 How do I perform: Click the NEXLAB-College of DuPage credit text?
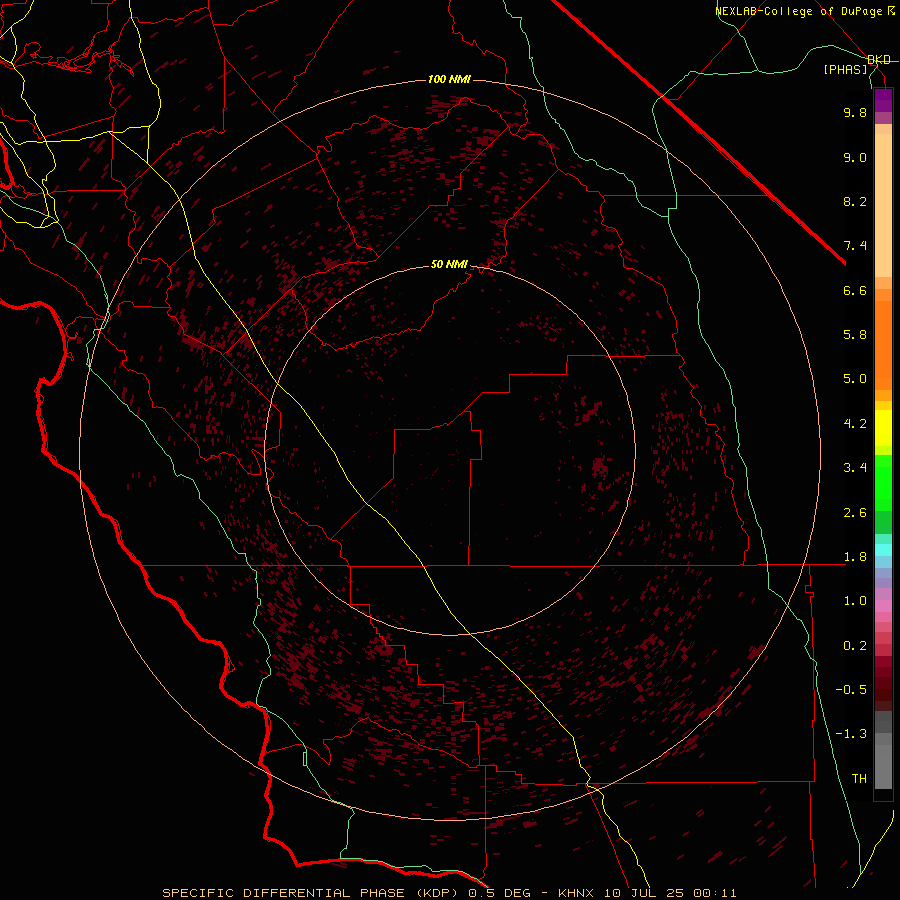(x=804, y=11)
